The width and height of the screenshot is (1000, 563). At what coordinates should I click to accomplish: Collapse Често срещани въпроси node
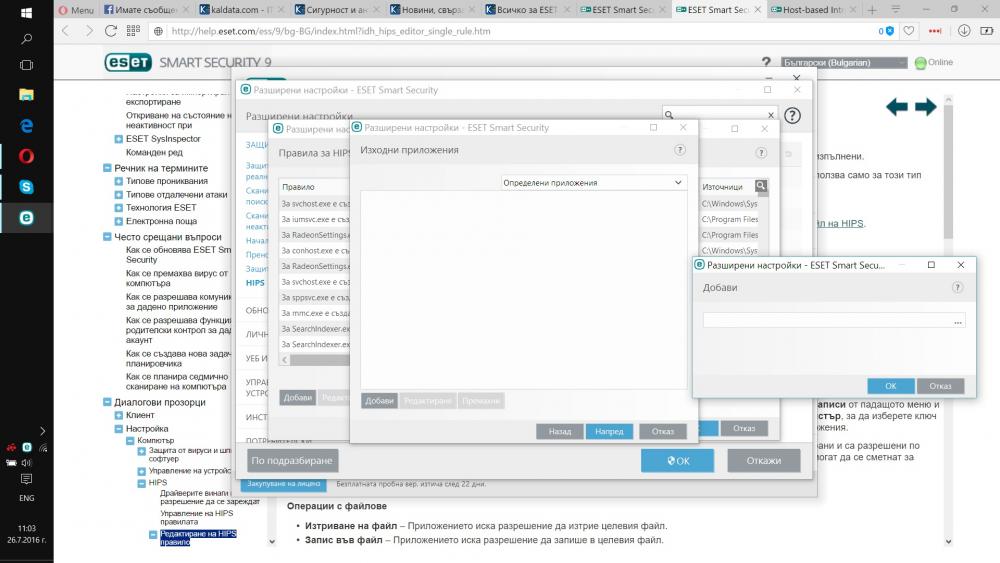[107, 237]
